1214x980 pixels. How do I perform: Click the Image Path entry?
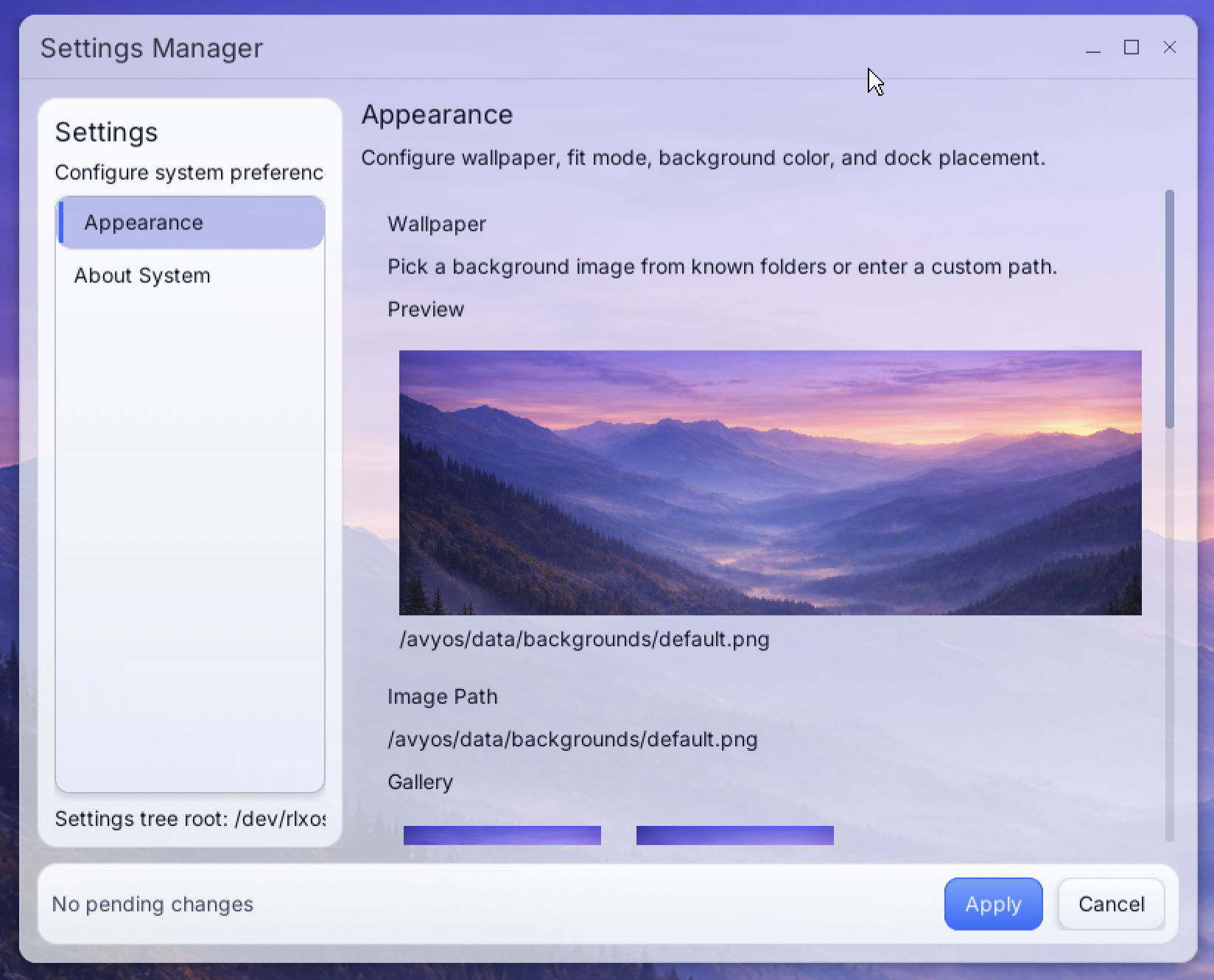573,740
